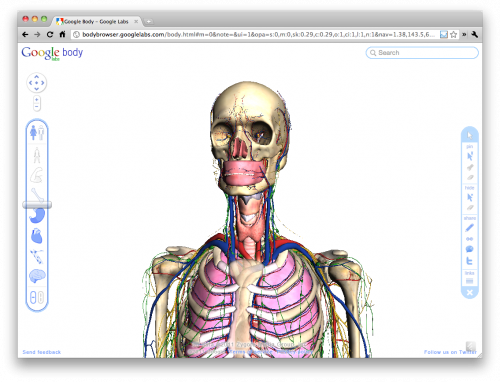Switch to the female body model
The image size is (500, 382).
(33, 133)
